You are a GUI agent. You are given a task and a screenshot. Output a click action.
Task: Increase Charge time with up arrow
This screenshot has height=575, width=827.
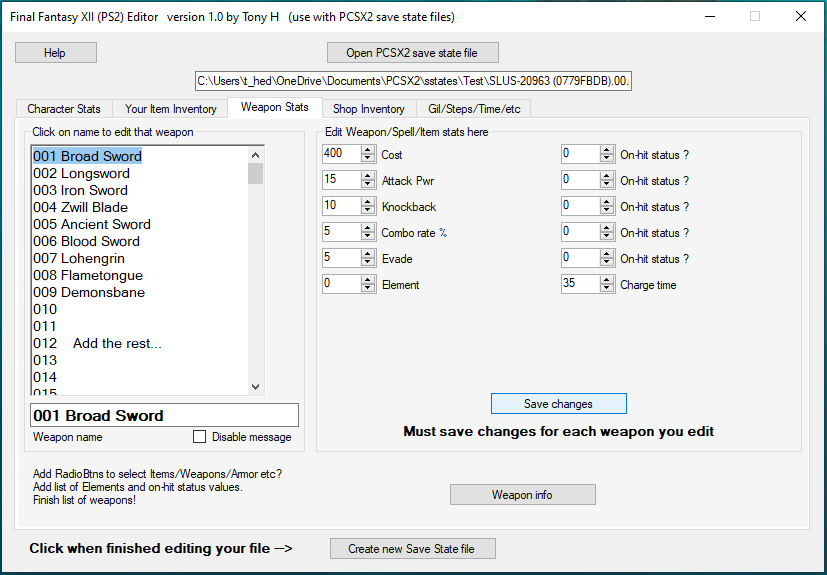pos(607,280)
